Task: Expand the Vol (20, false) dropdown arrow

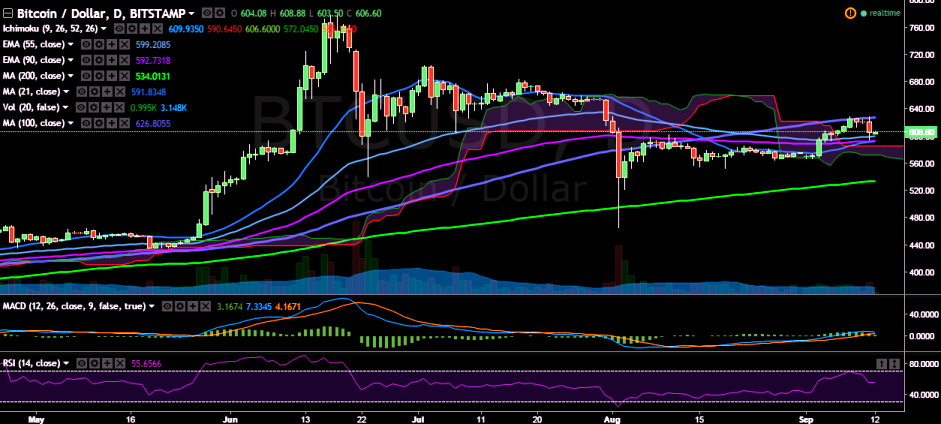Action: (65, 107)
